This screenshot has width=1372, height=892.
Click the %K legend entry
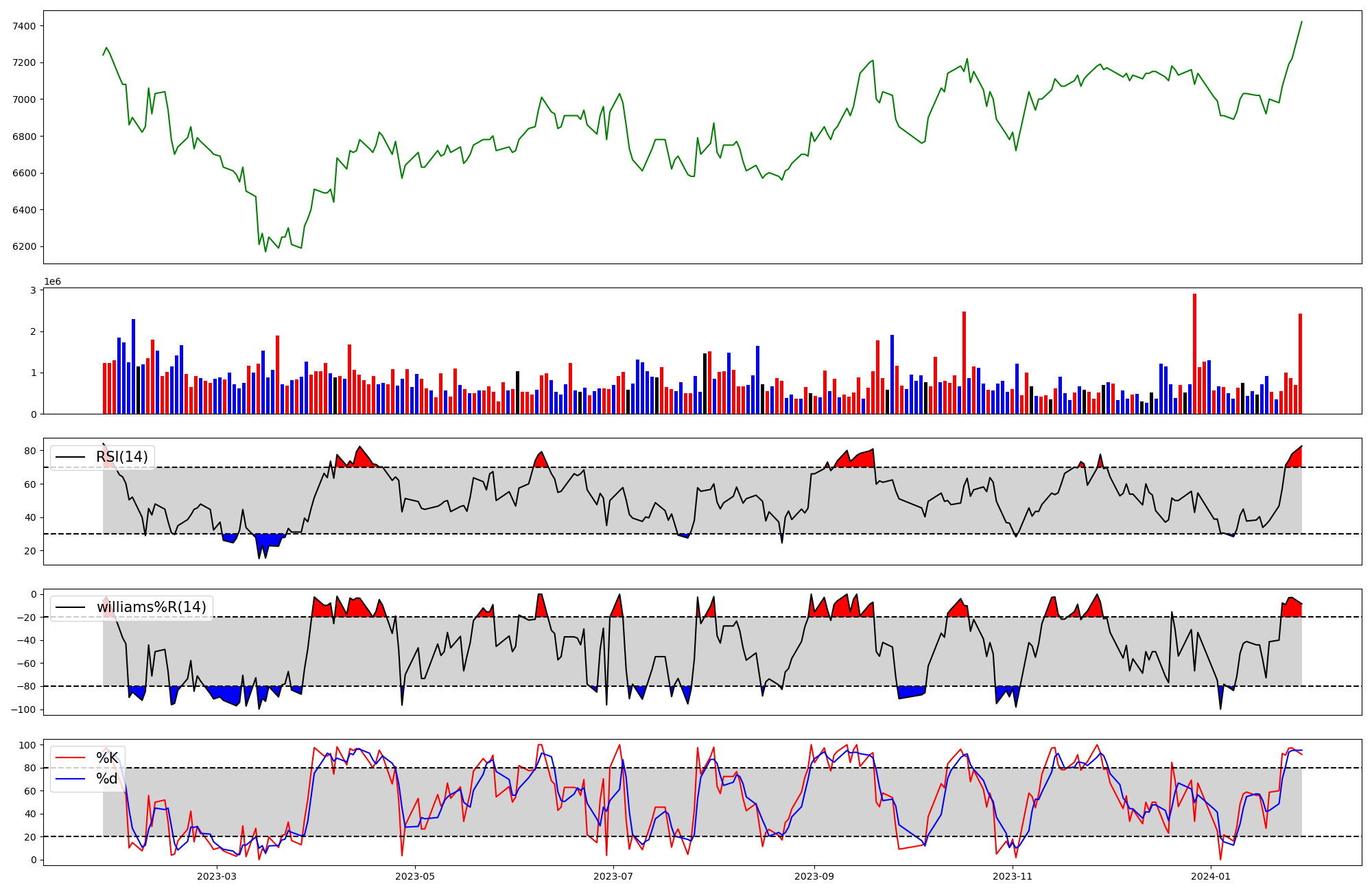coord(107,758)
